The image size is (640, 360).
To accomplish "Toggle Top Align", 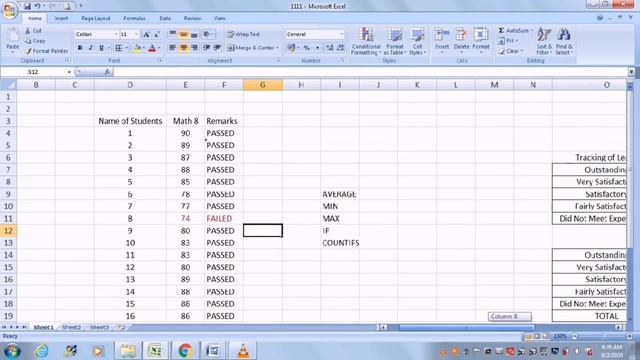I will 173,34.
